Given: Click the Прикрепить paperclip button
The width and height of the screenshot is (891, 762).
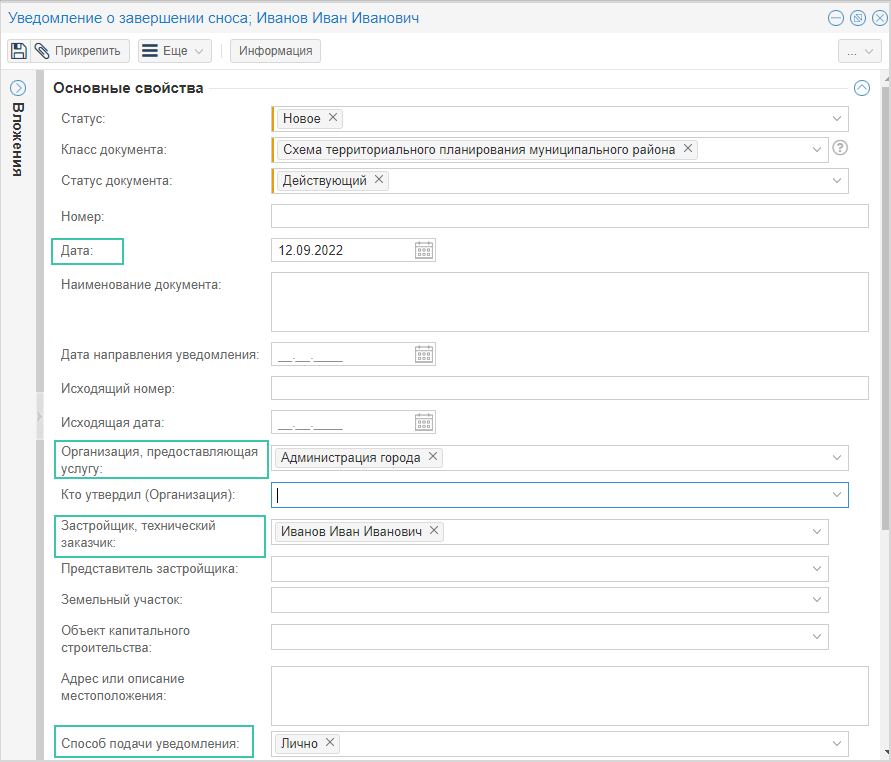Looking at the screenshot, I should point(82,51).
